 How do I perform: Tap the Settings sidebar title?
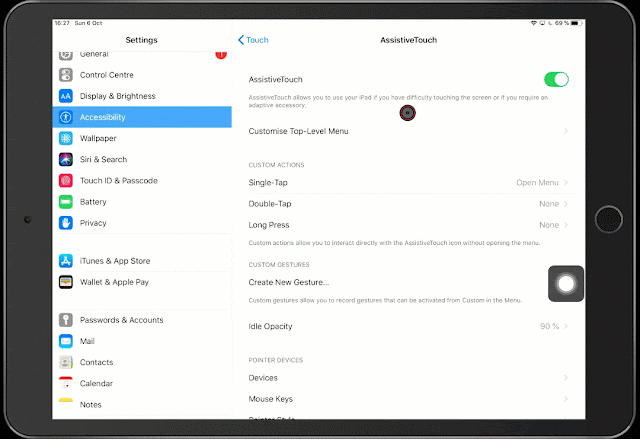click(141, 40)
